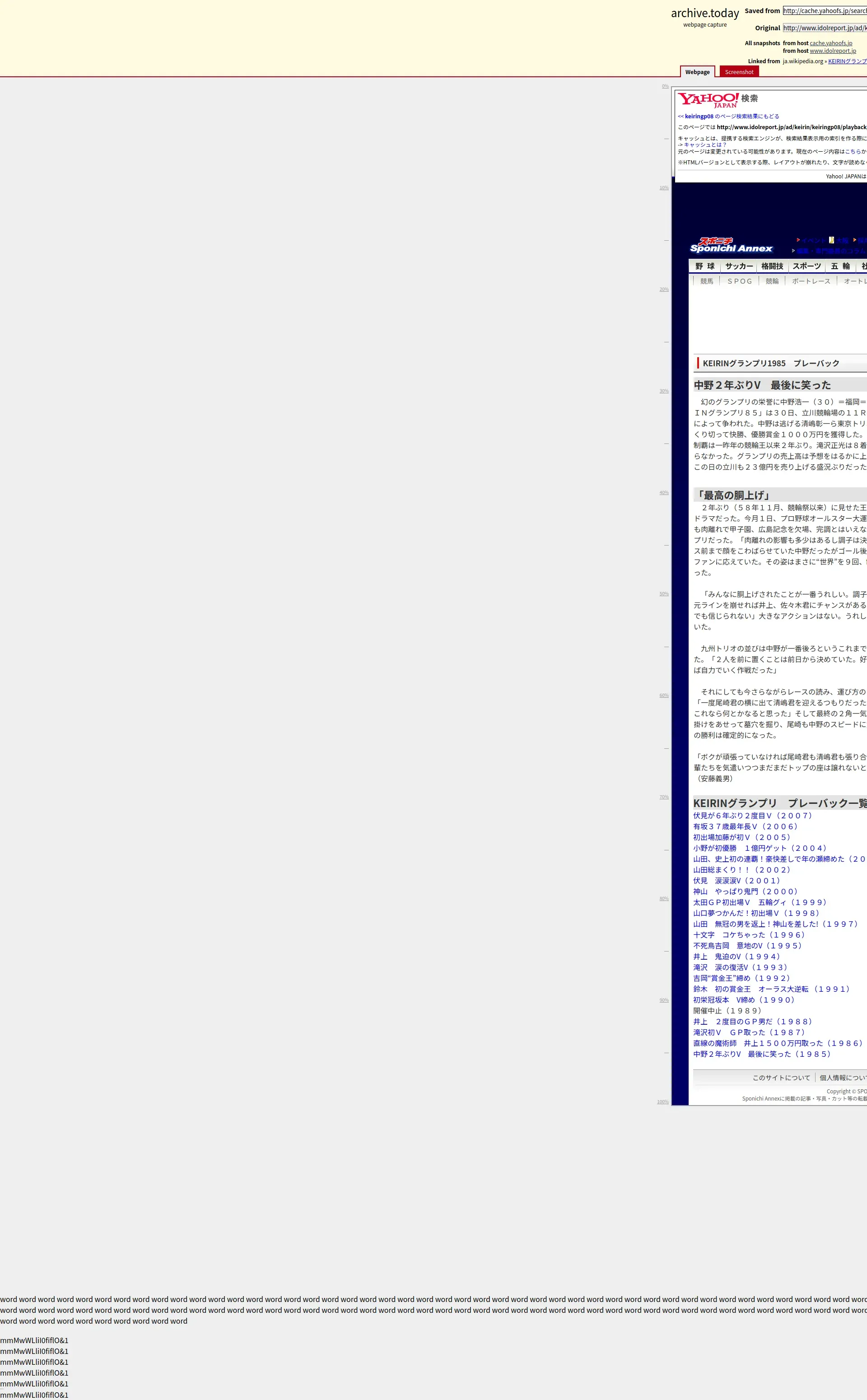867x1400 pixels.
Task: Select the Webpage tab
Action: [x=697, y=72]
